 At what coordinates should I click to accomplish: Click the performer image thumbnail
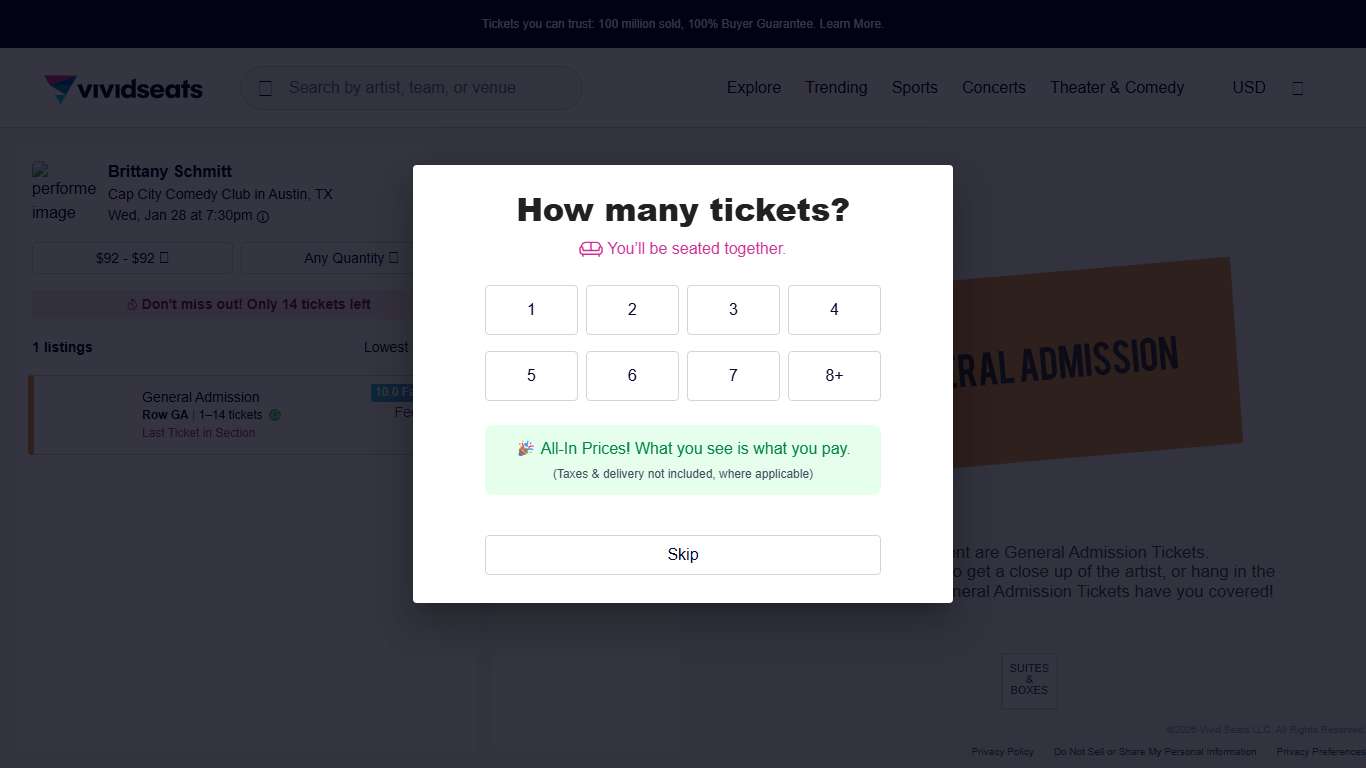click(64, 191)
